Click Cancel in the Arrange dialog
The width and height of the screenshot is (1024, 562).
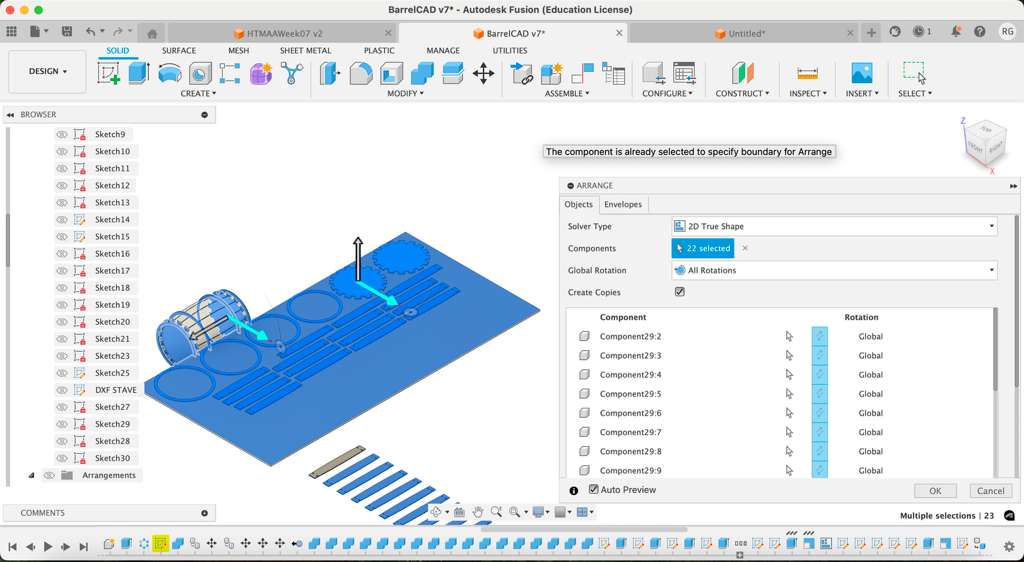[x=990, y=491]
